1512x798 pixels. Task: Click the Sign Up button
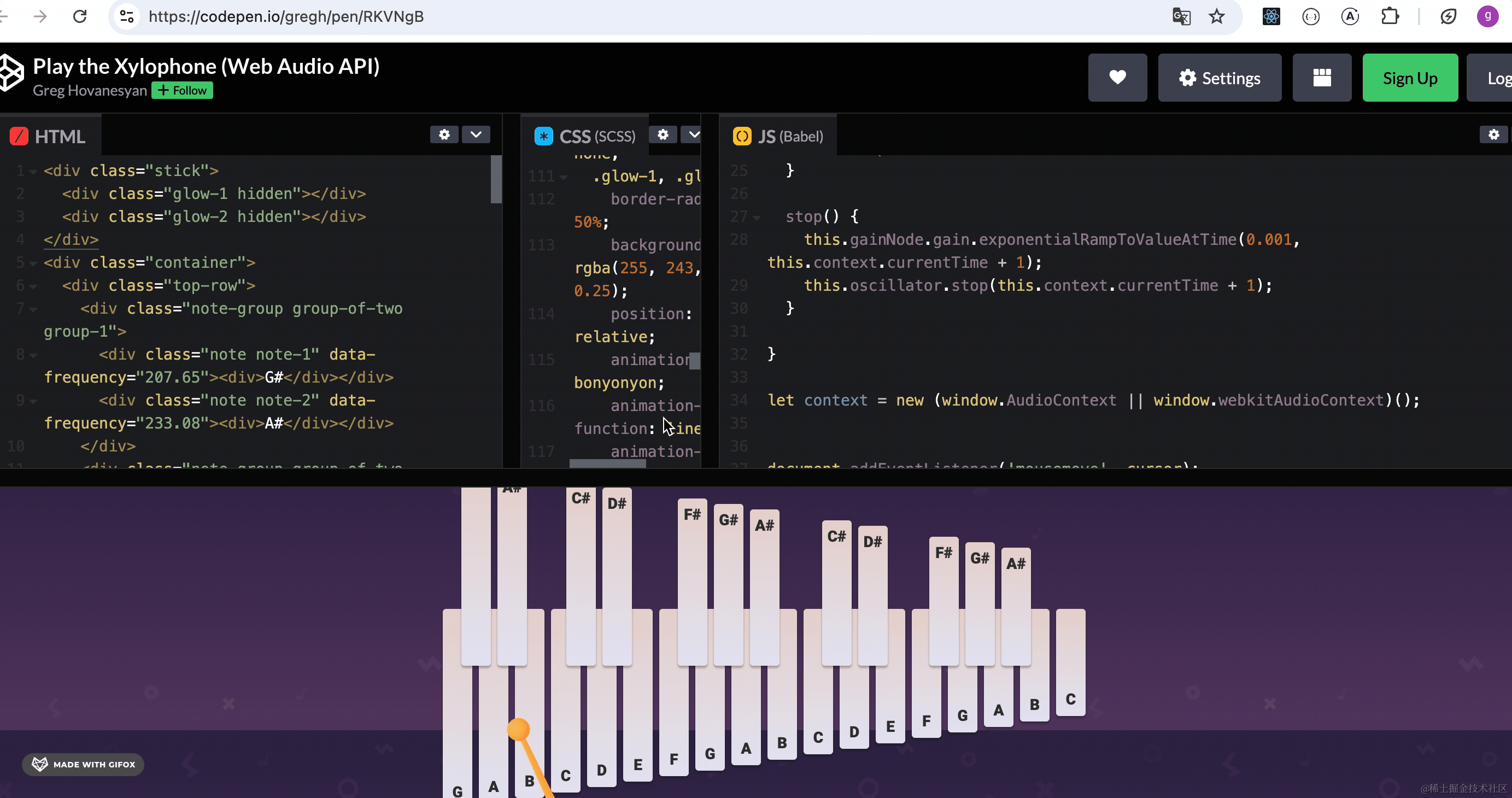click(x=1410, y=78)
